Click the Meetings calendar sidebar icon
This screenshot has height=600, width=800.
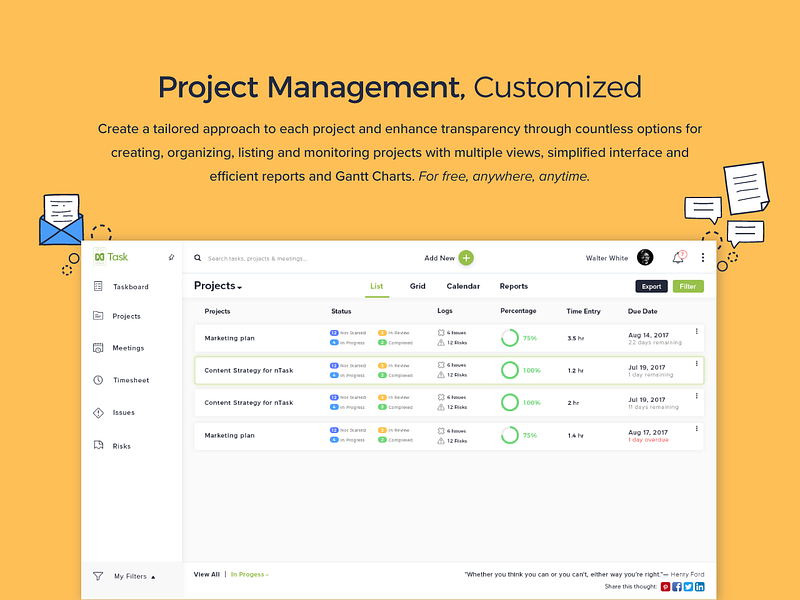pyautogui.click(x=98, y=348)
